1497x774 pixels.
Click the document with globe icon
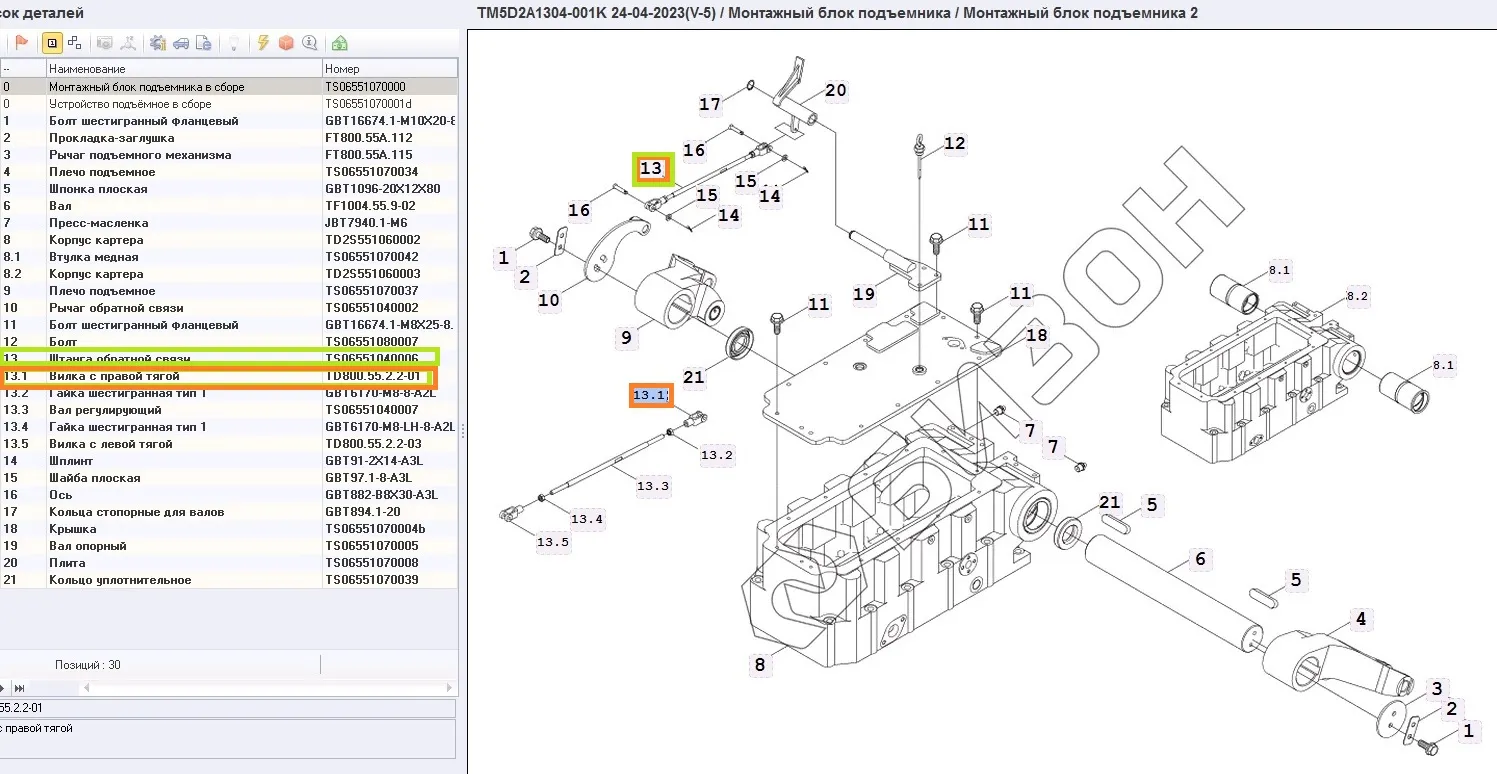[x=204, y=43]
